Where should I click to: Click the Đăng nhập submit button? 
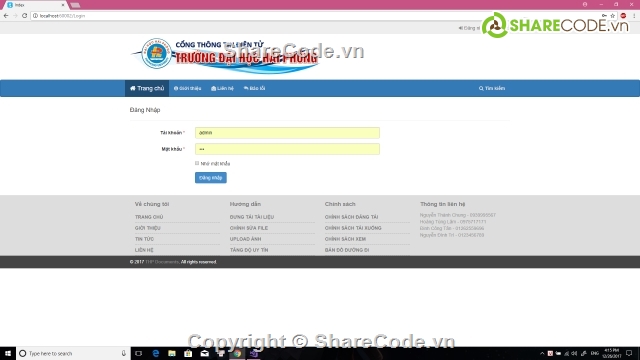[211, 178]
